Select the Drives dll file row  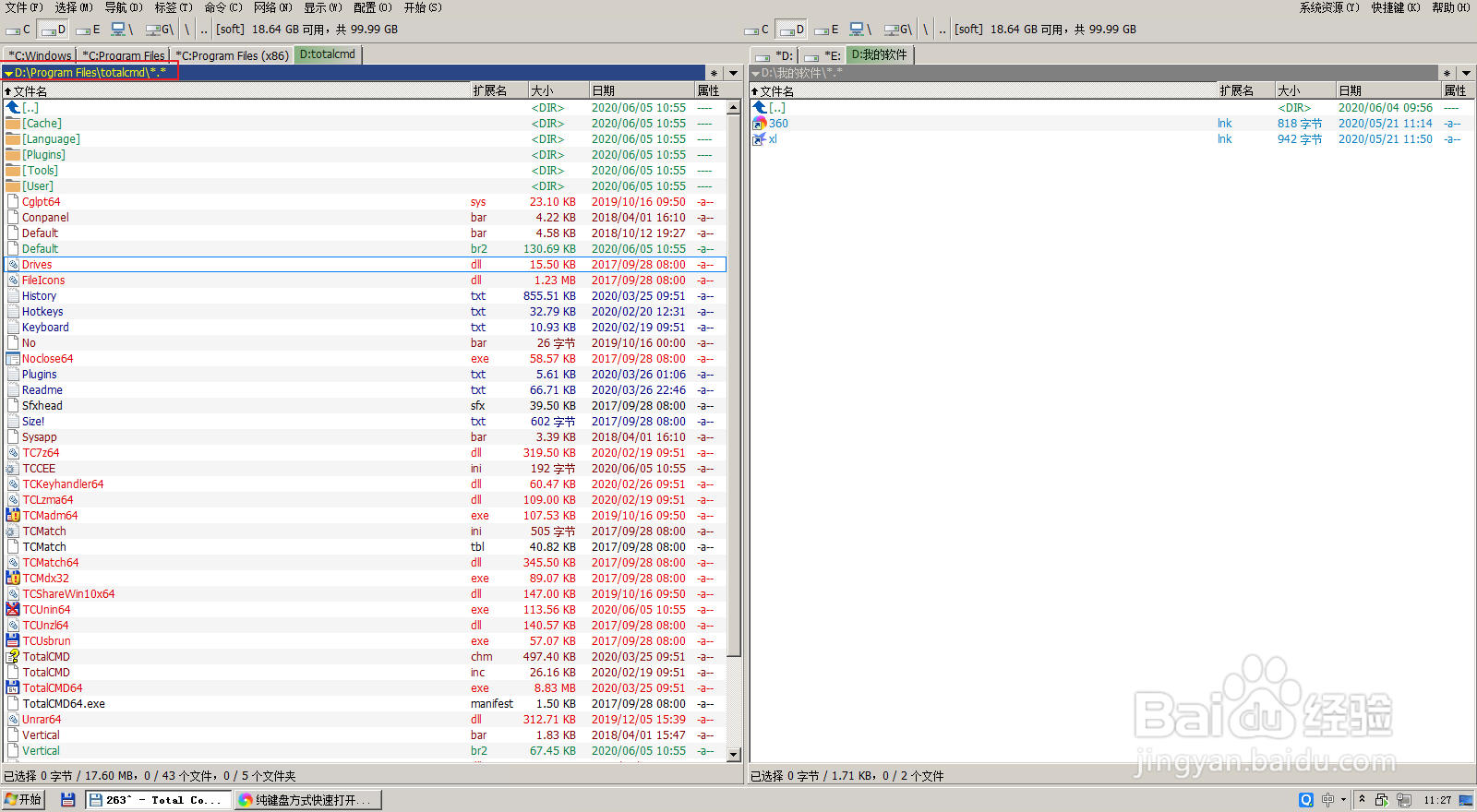pyautogui.click(x=365, y=265)
